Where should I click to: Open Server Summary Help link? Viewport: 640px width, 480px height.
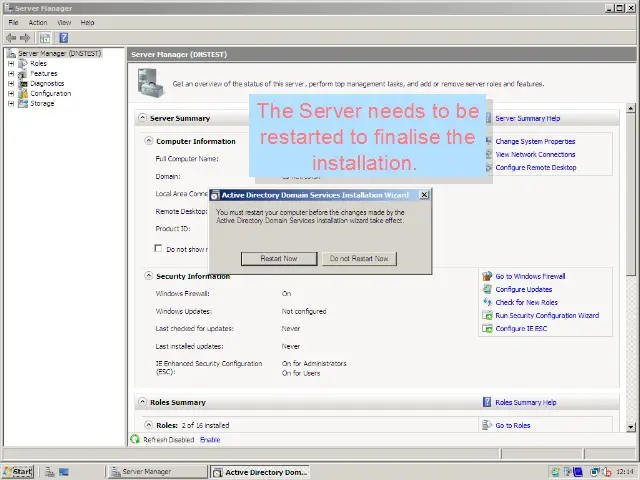tap(527, 118)
